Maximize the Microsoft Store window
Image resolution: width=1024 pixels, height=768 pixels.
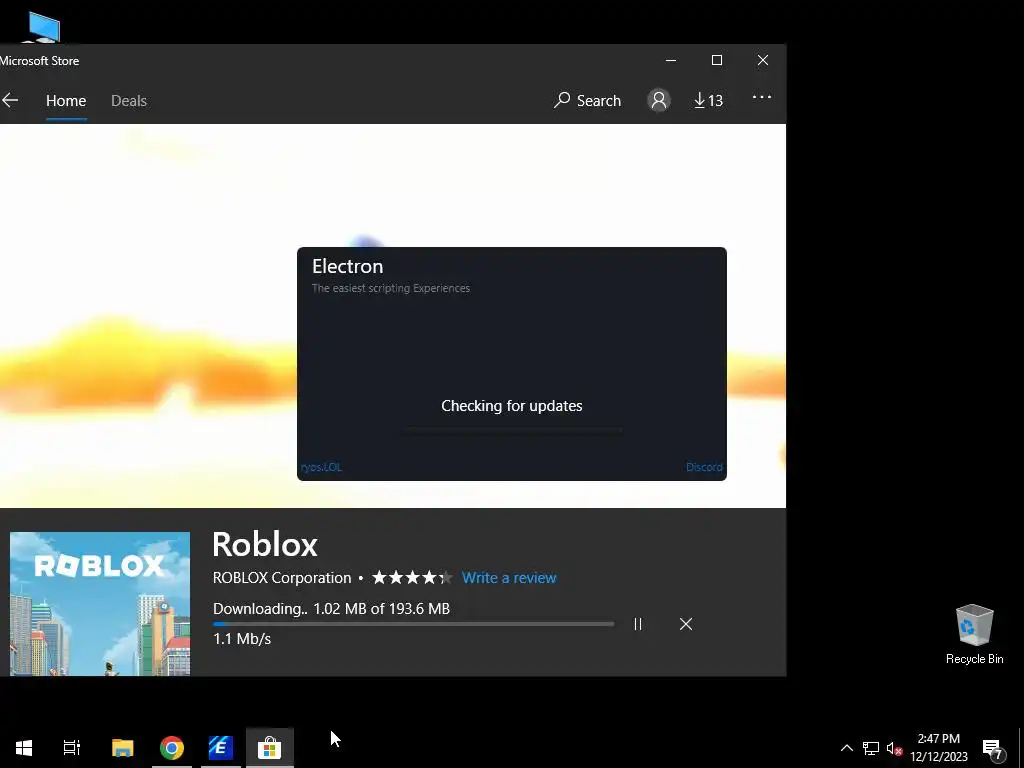pos(716,60)
